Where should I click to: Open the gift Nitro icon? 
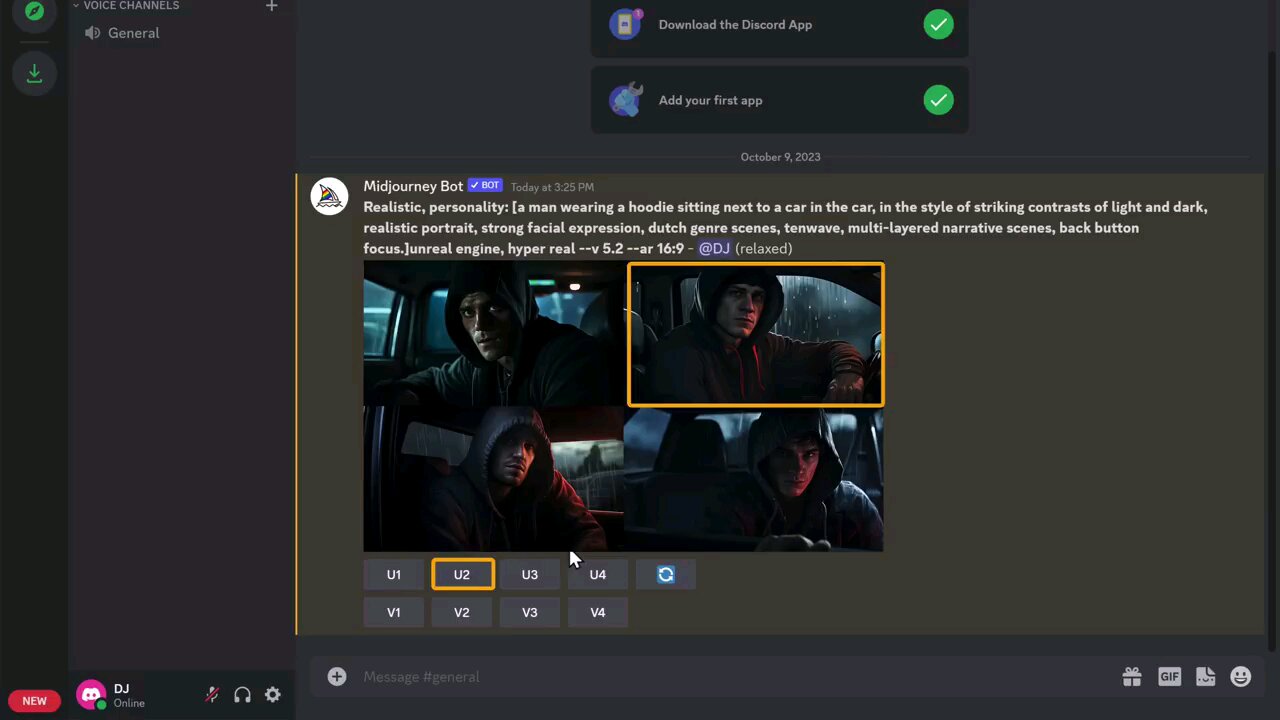click(x=1132, y=677)
